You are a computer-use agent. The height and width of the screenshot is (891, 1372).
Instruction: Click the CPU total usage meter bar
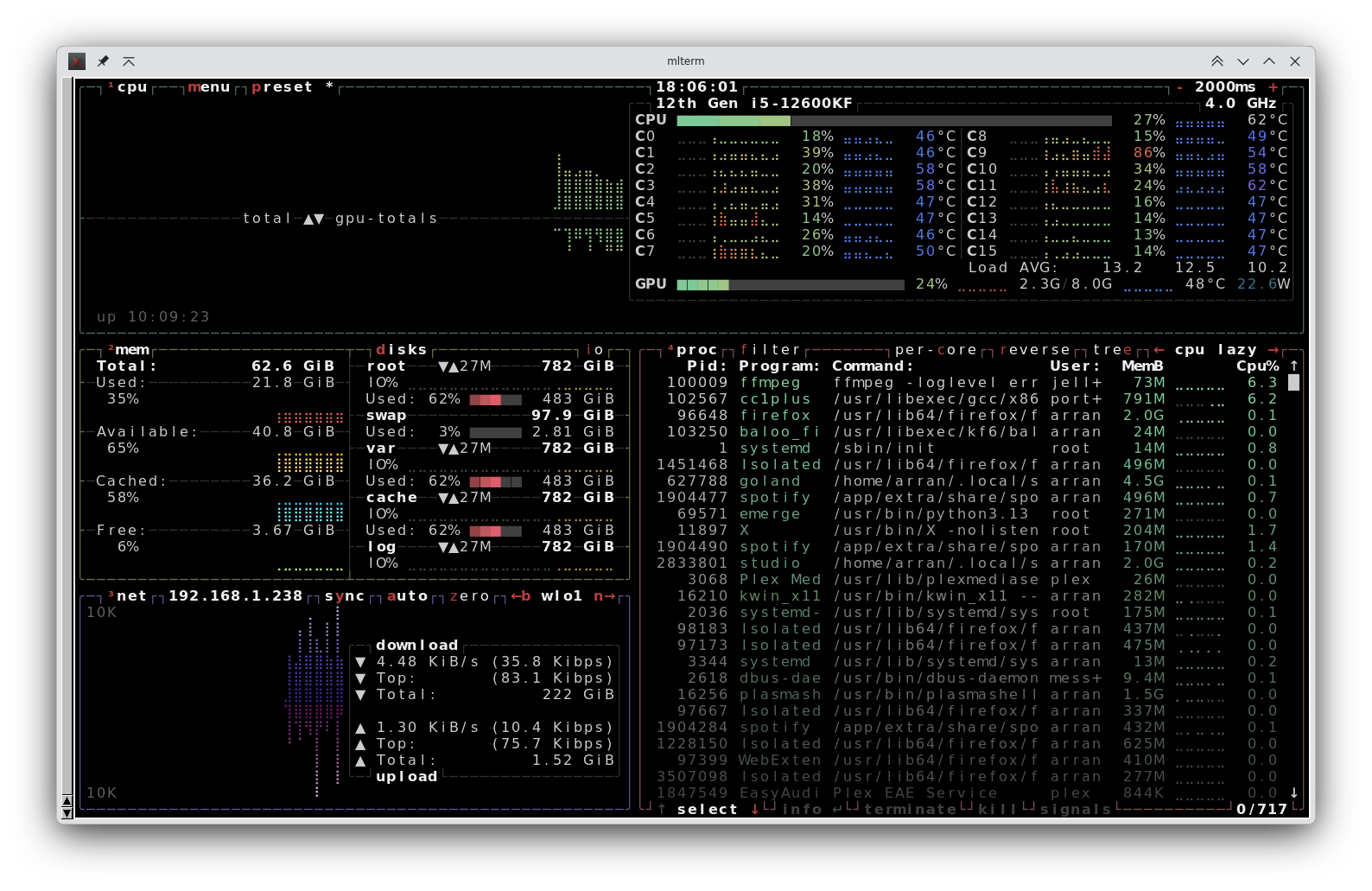click(894, 120)
